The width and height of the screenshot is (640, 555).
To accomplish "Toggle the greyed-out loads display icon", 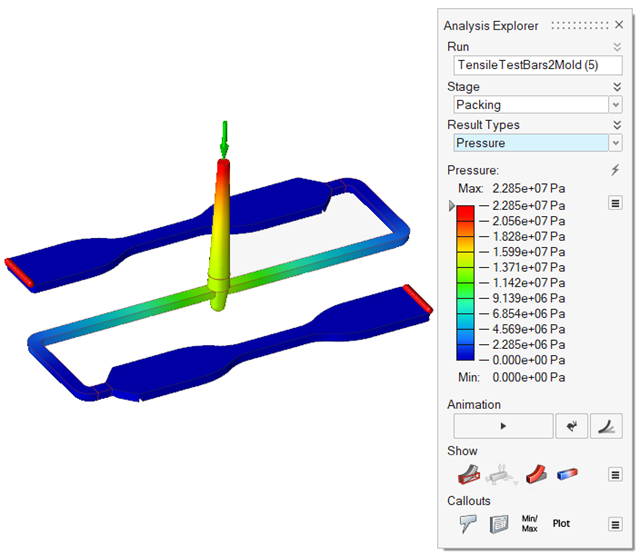I will click(x=502, y=473).
